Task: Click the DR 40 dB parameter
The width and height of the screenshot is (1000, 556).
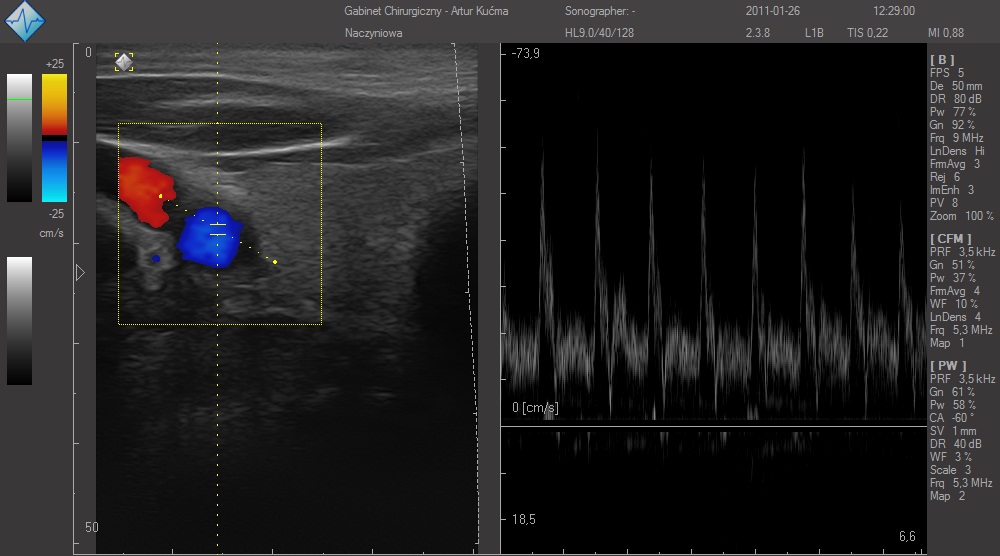Action: [x=955, y=444]
